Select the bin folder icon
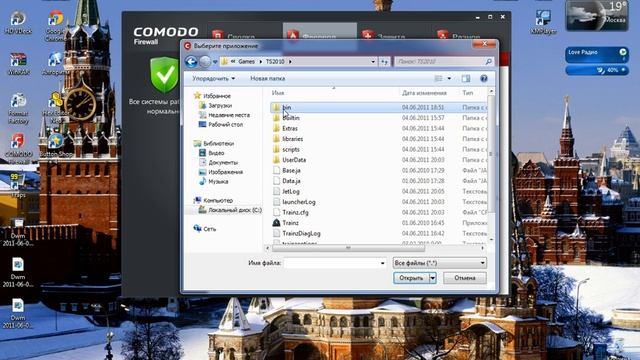This screenshot has height=360, width=640. pos(276,107)
